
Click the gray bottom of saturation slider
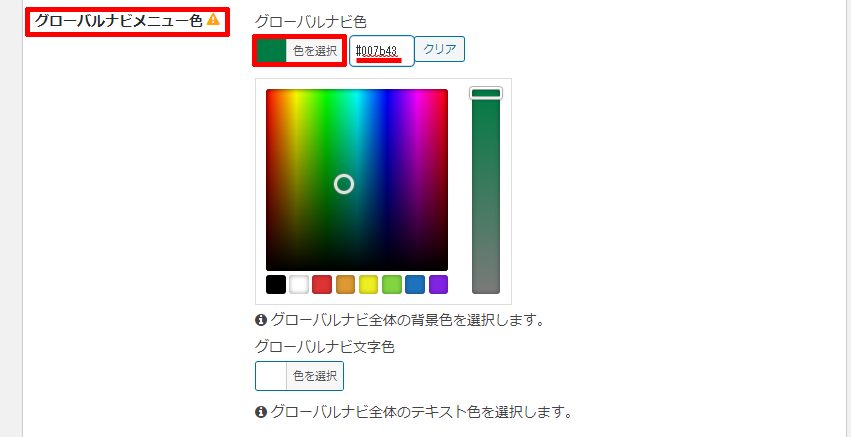[x=486, y=282]
